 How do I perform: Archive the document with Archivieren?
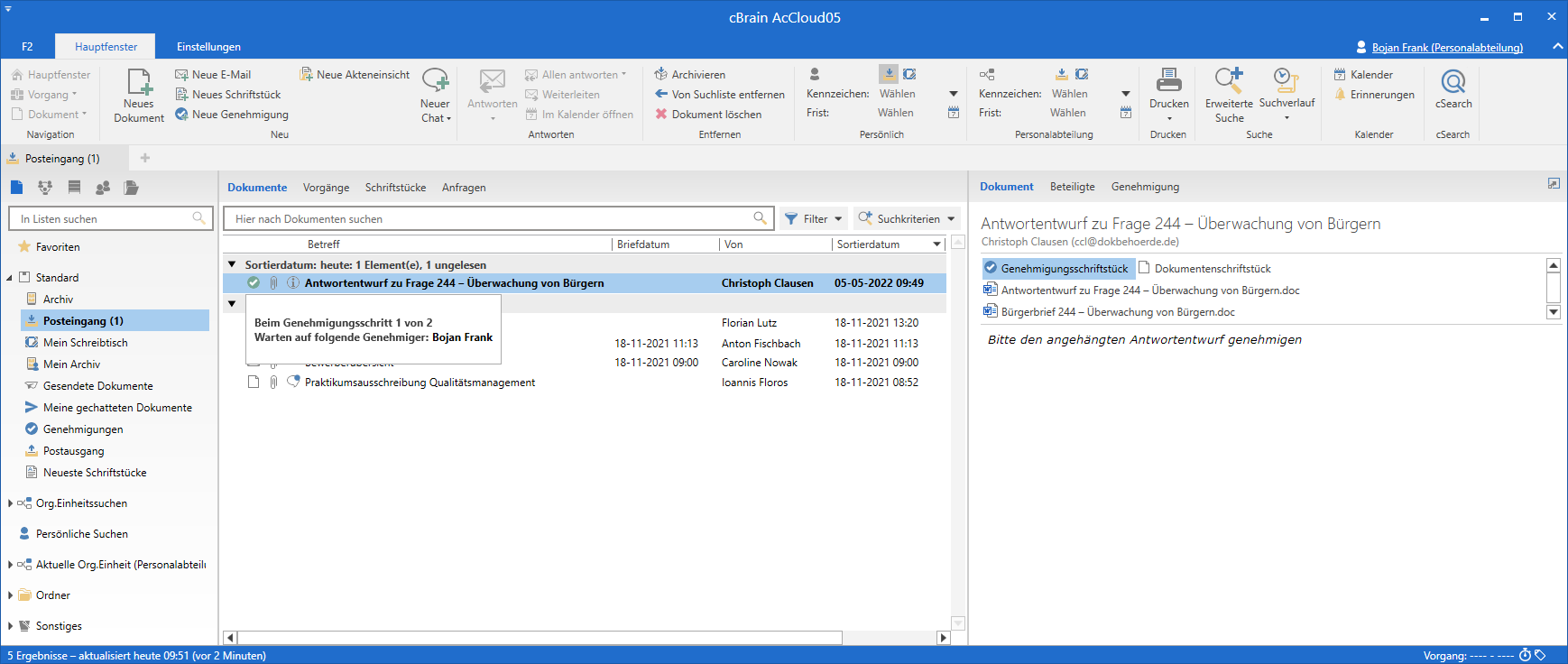point(689,75)
